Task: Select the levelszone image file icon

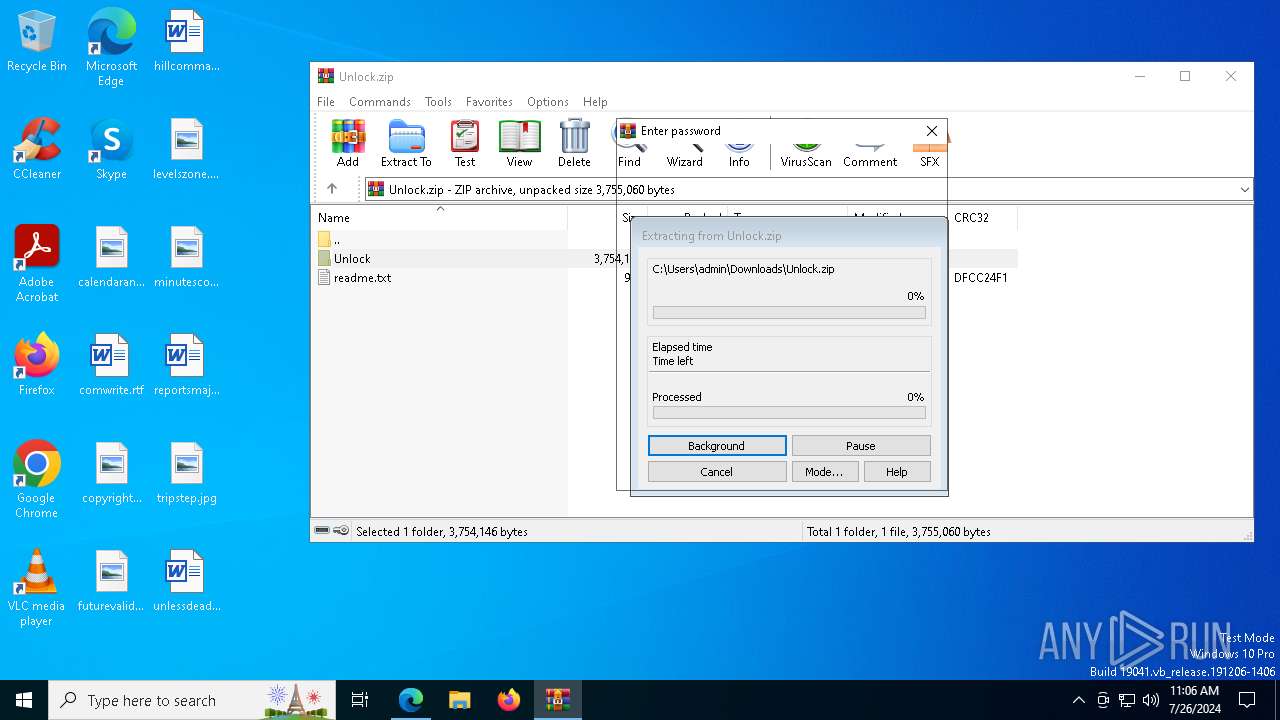Action: (186, 150)
